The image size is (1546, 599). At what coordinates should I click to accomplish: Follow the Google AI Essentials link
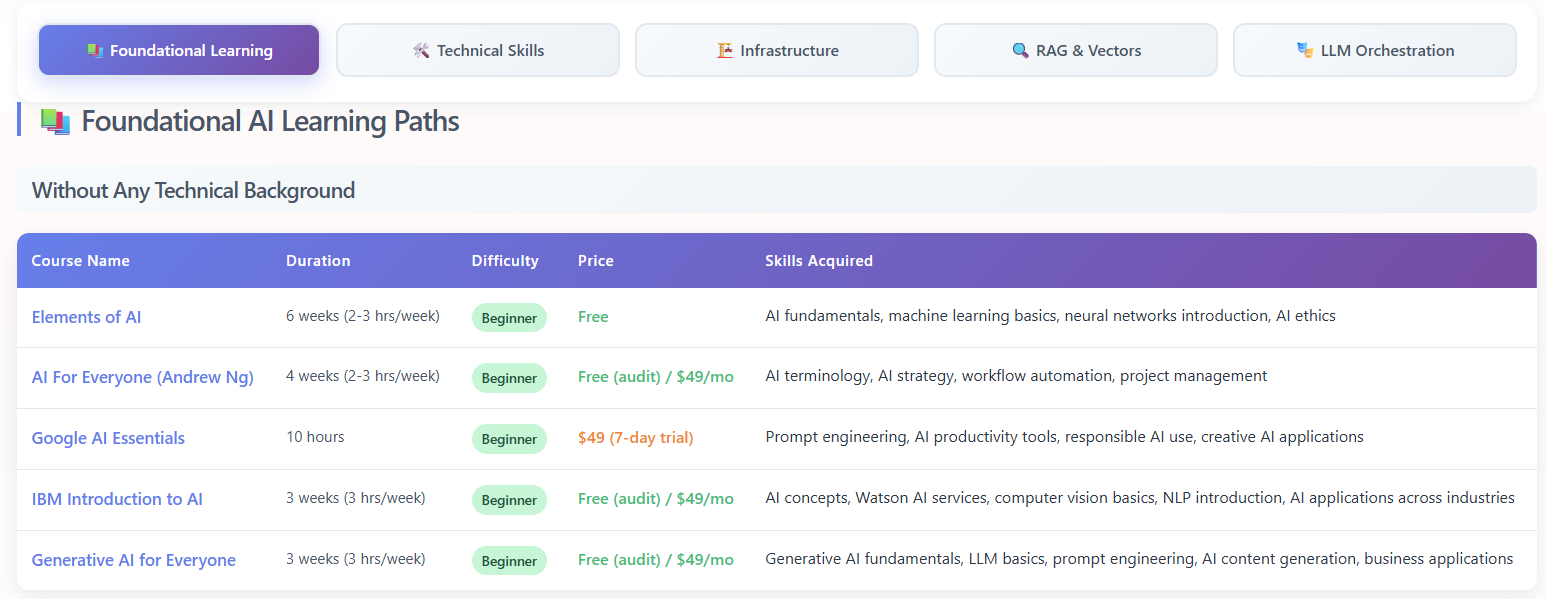(108, 438)
